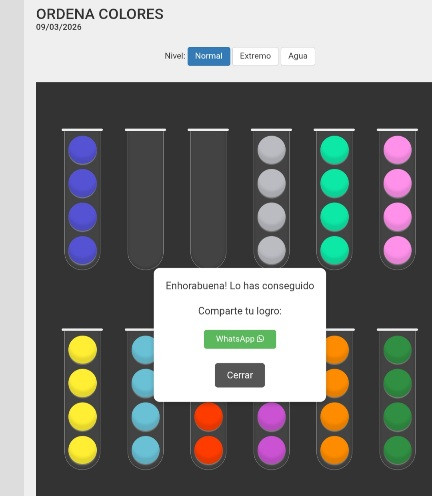Select the first empty tube, beside the blue tube
Viewport: 432px width, 496px height.
[145, 199]
